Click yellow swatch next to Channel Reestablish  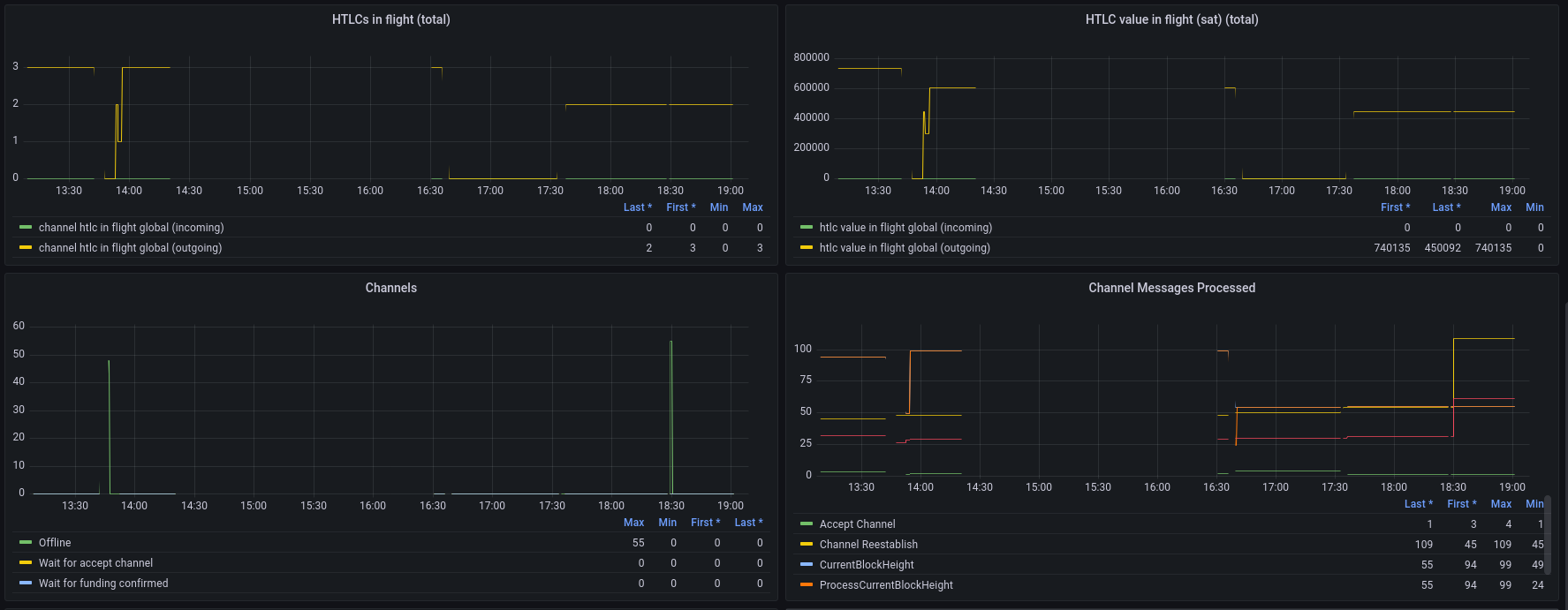807,545
